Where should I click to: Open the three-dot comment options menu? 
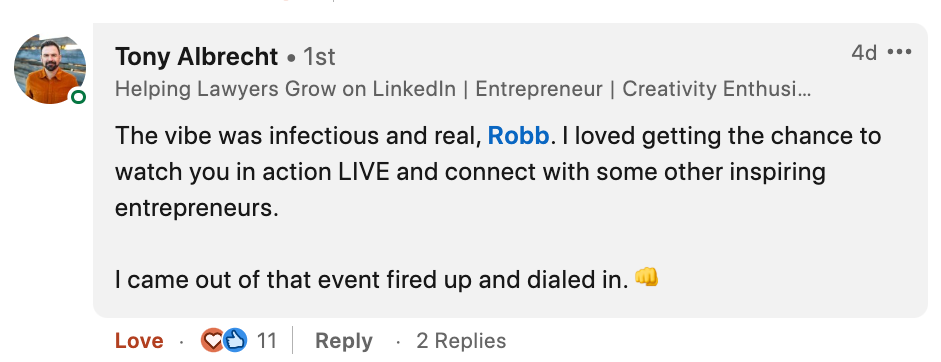900,52
